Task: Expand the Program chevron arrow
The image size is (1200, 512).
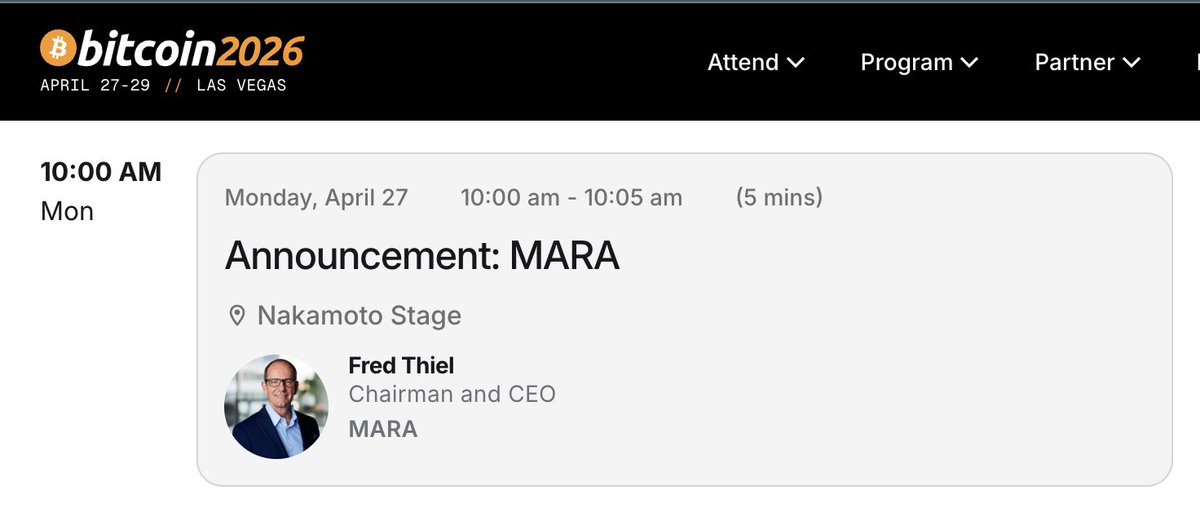Action: [969, 62]
